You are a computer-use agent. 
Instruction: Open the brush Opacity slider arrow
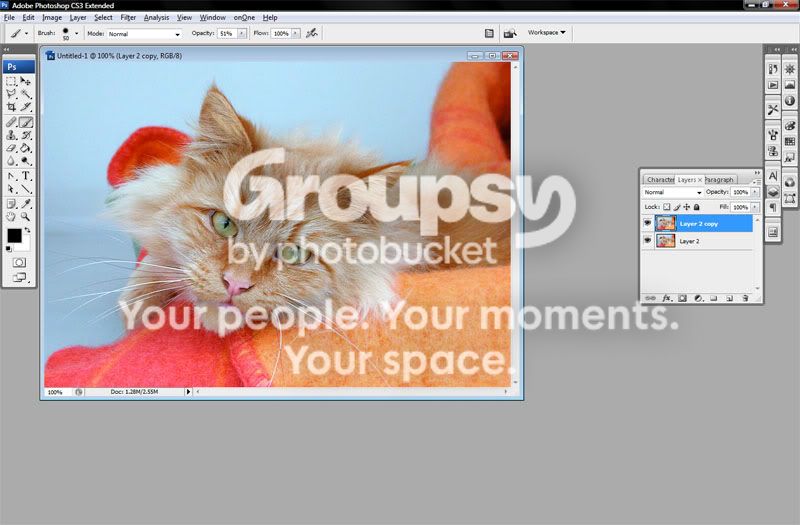pos(241,34)
